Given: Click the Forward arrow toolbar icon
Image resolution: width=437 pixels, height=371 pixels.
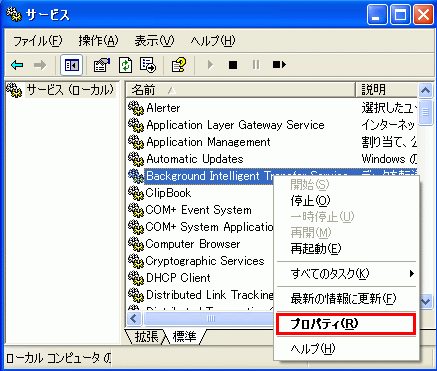Looking at the screenshot, I should point(40,65).
